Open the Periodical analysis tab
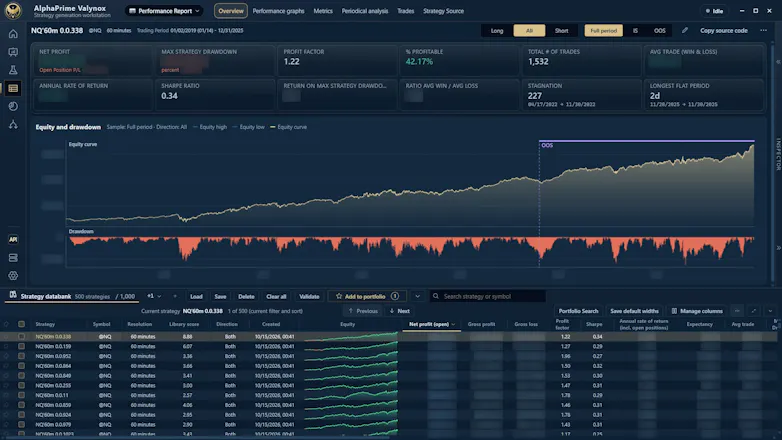This screenshot has width=782, height=440. click(365, 11)
